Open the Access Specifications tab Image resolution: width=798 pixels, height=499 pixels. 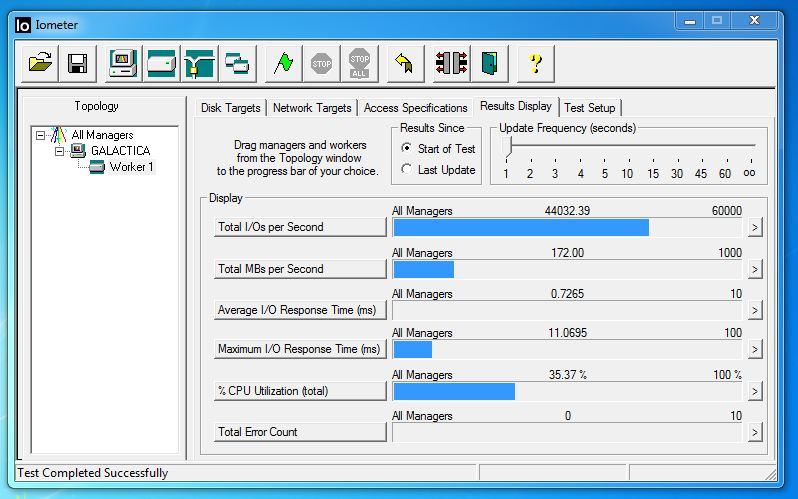click(x=415, y=108)
